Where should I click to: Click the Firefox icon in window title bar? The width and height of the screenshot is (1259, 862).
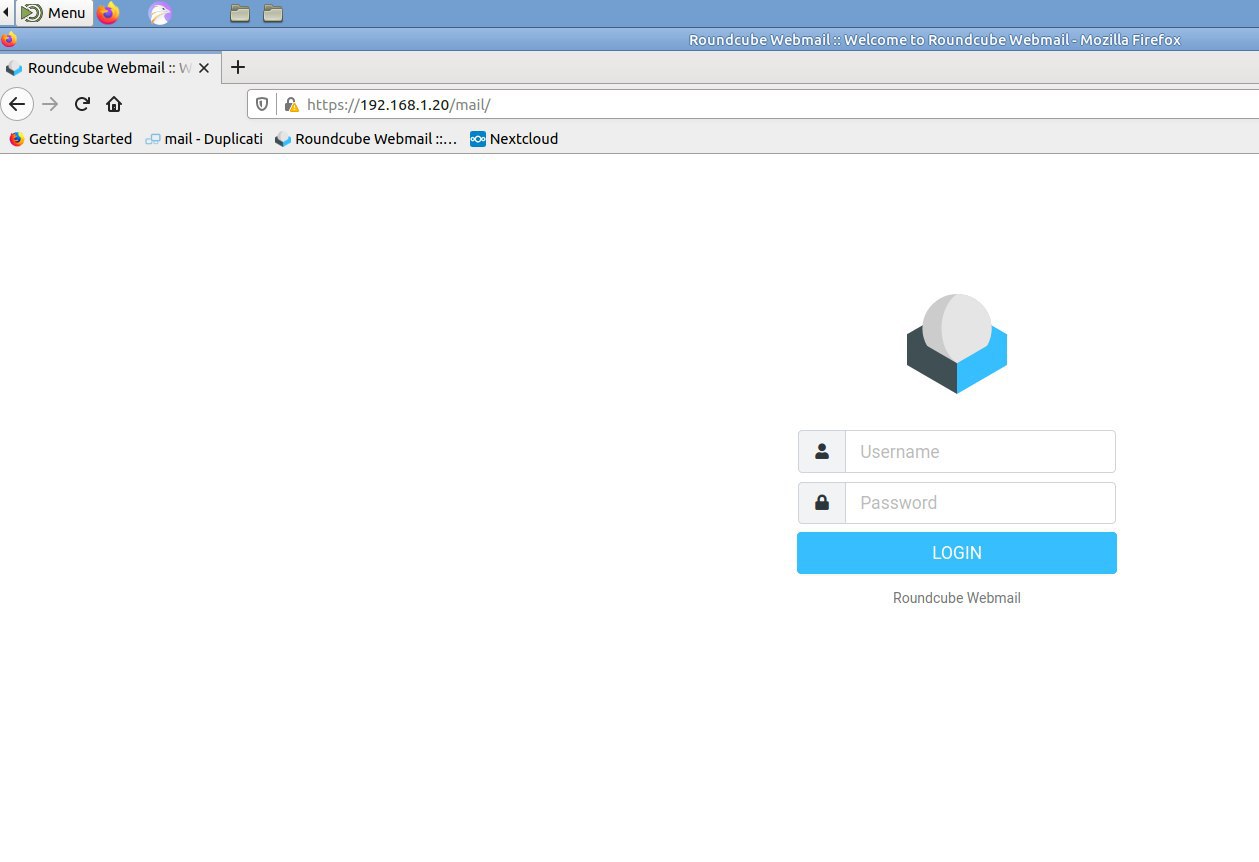(x=9, y=40)
